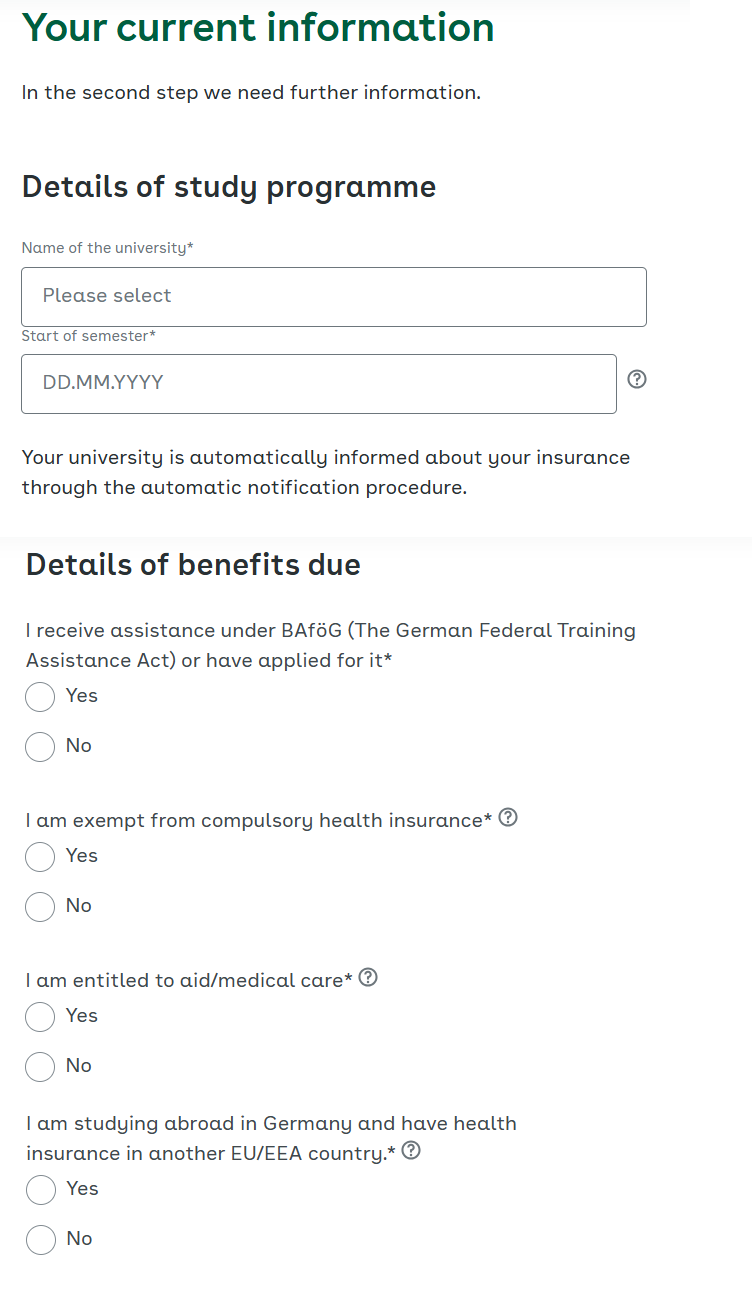Show help for compulsory health insurance exemption
The height and width of the screenshot is (1299, 753).
(508, 818)
